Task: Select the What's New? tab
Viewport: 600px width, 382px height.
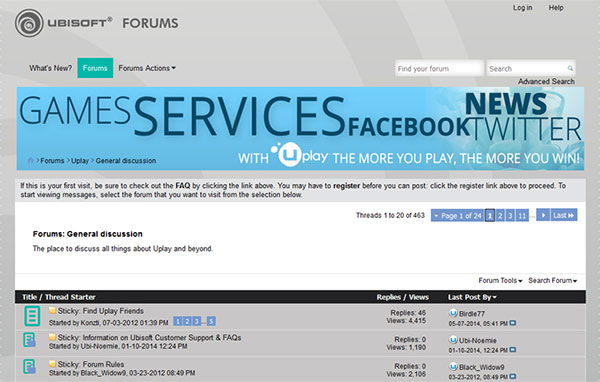Action: 51,68
